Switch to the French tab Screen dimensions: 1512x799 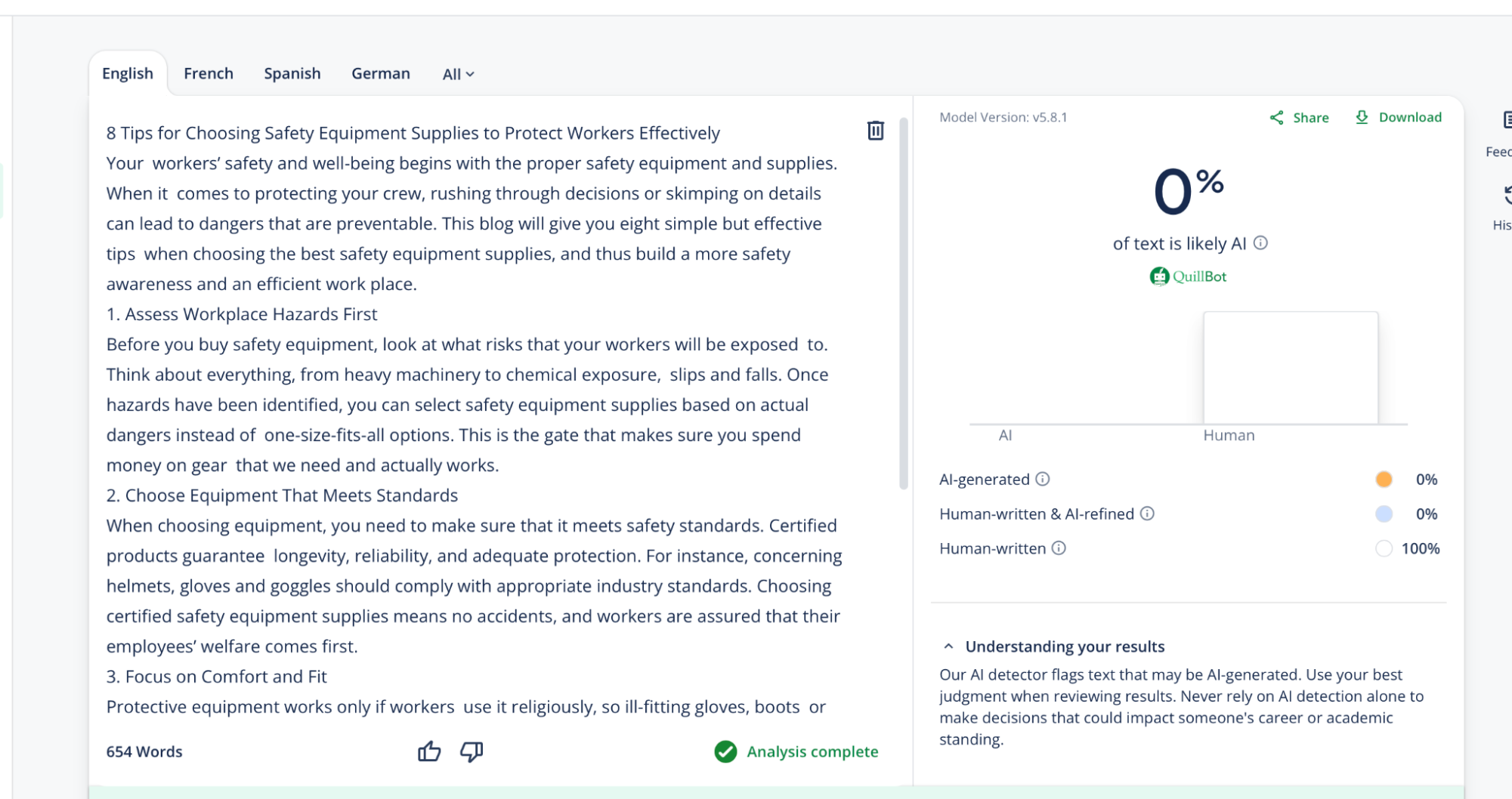click(x=209, y=73)
